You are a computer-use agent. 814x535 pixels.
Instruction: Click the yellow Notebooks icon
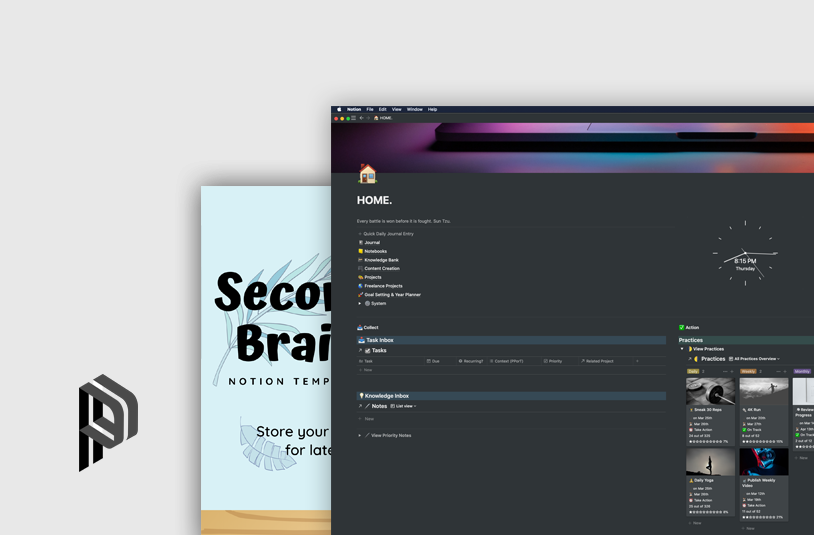pos(360,251)
